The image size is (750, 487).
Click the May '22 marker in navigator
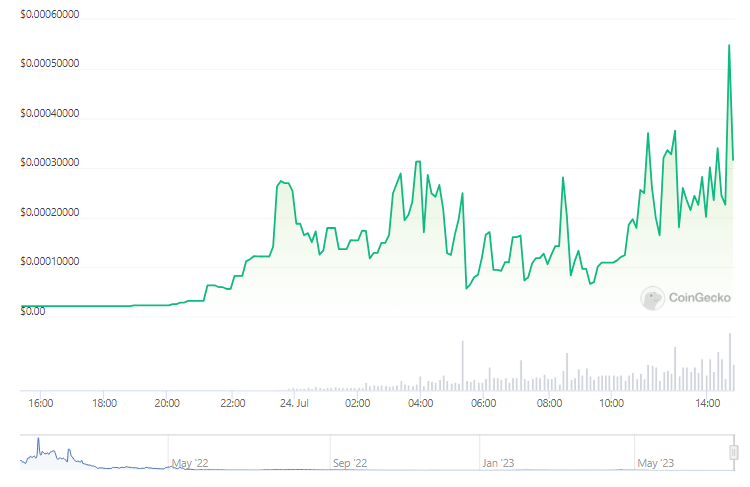[x=190, y=463]
